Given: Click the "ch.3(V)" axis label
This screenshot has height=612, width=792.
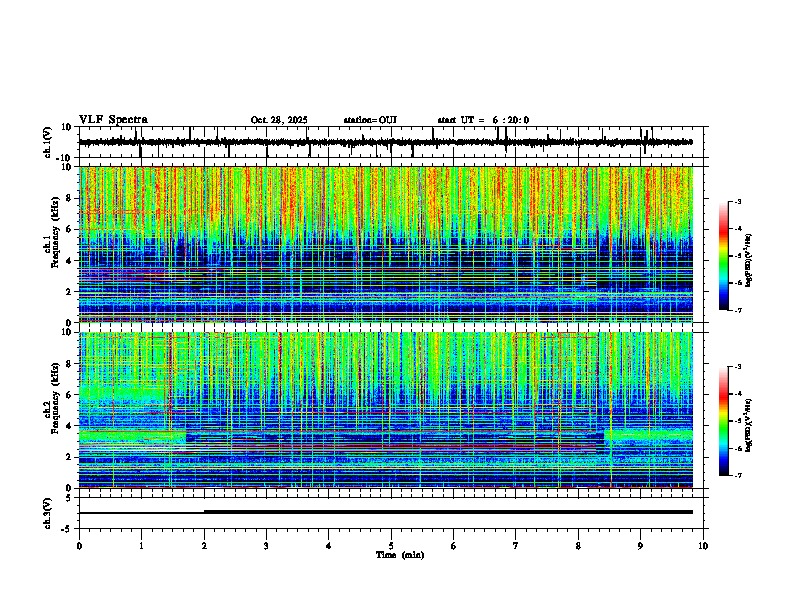Looking at the screenshot, I should [48, 514].
